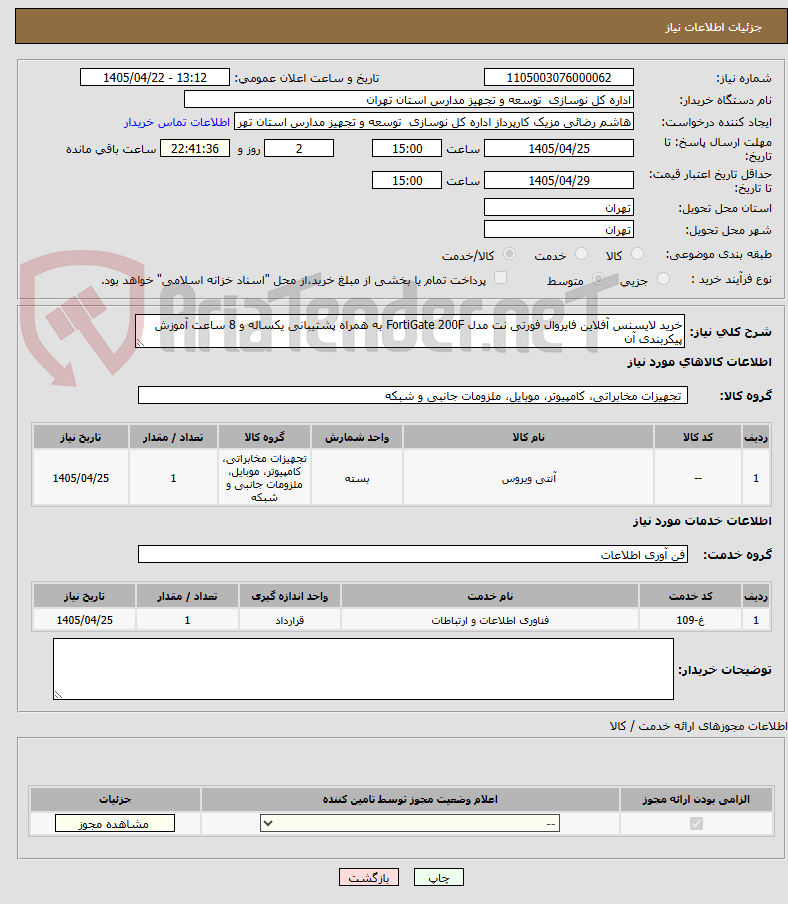The width and height of the screenshot is (788, 904).
Task: Click the remaining days field showing 2
Action: [x=299, y=149]
